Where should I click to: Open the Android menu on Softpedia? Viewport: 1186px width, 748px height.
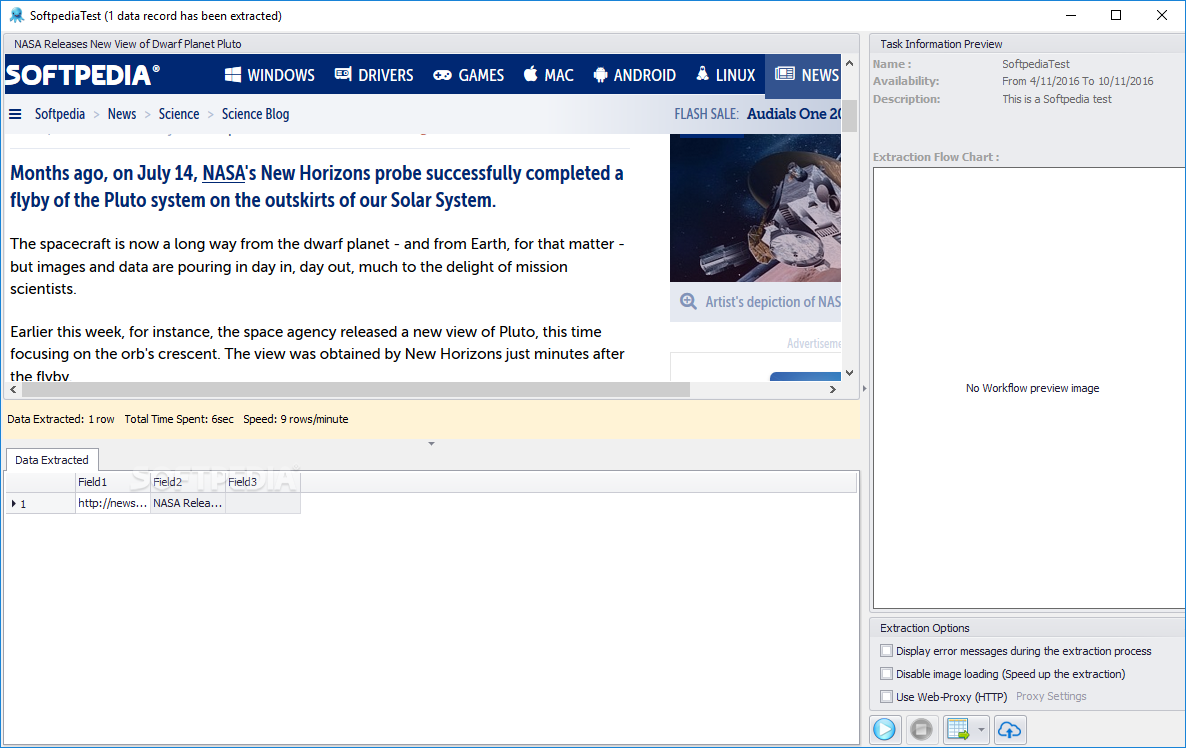tap(635, 75)
